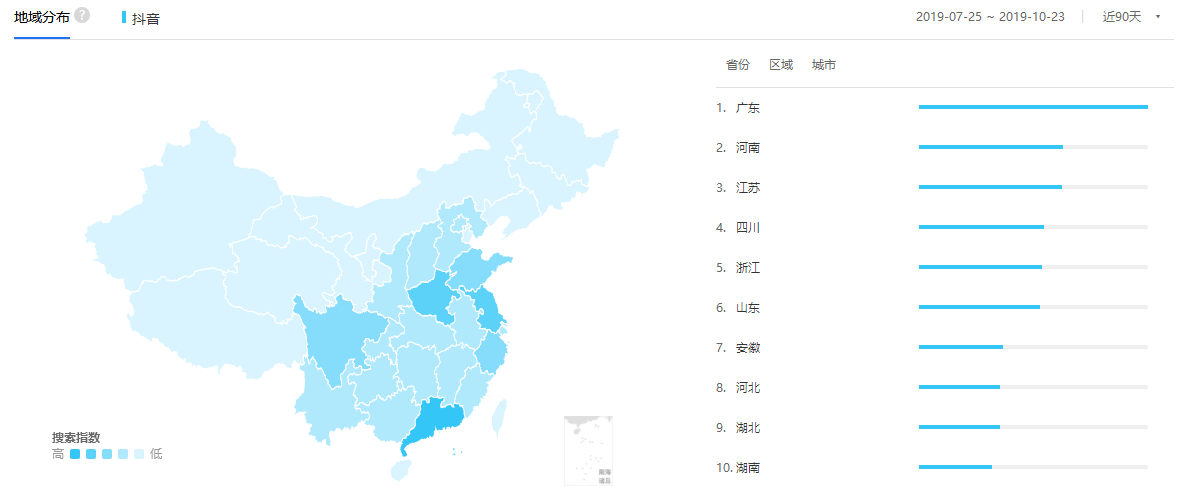Click 湖南 in the ranking list
Image resolution: width=1188 pixels, height=500 pixels.
pyautogui.click(x=748, y=468)
